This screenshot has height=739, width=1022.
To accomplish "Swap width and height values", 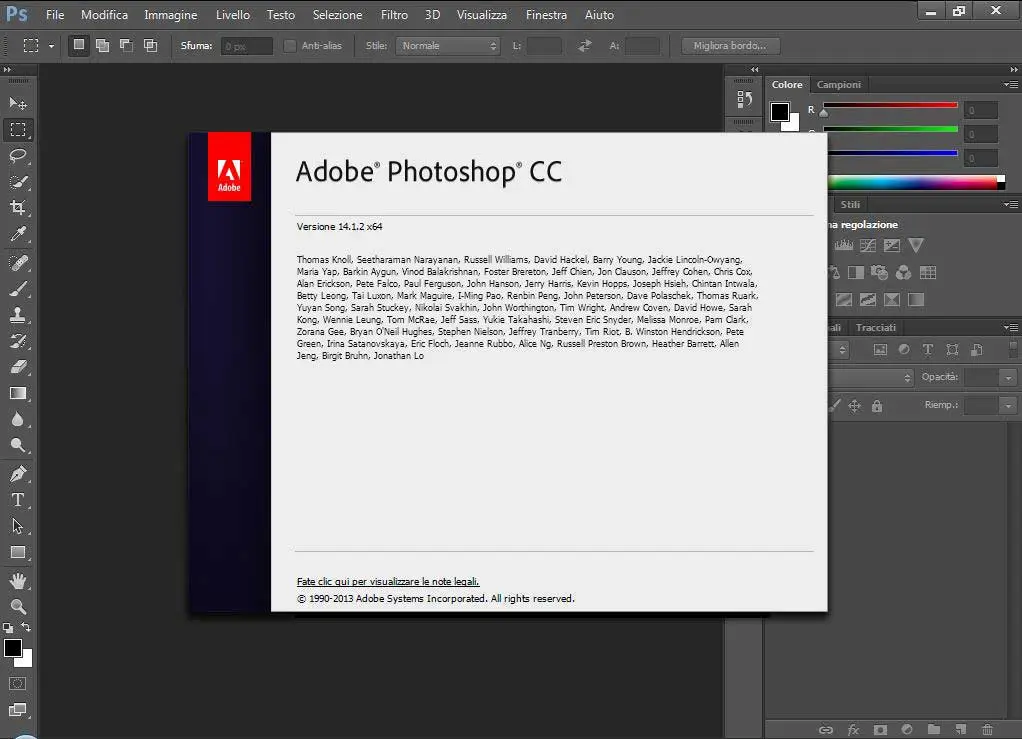I will (585, 46).
